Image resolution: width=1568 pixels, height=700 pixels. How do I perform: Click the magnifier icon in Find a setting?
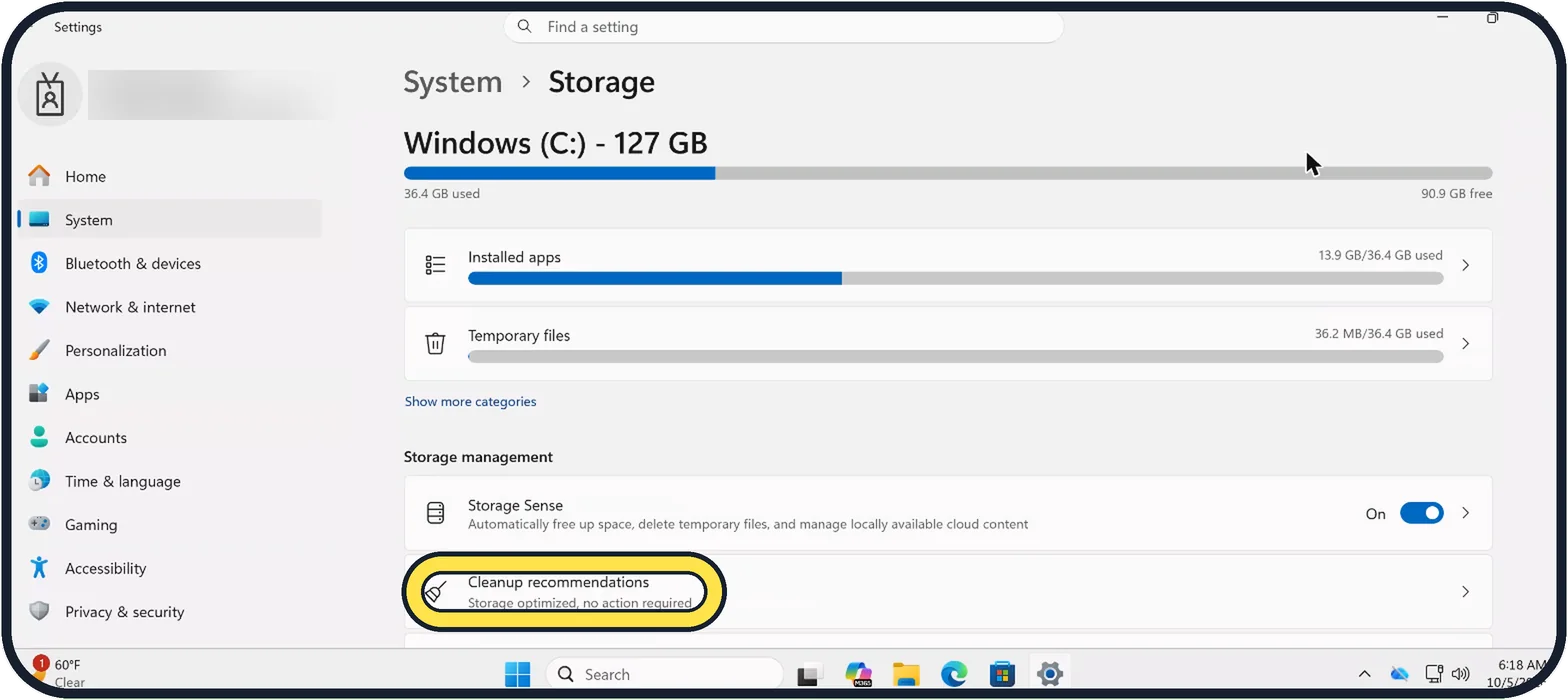coord(526,27)
